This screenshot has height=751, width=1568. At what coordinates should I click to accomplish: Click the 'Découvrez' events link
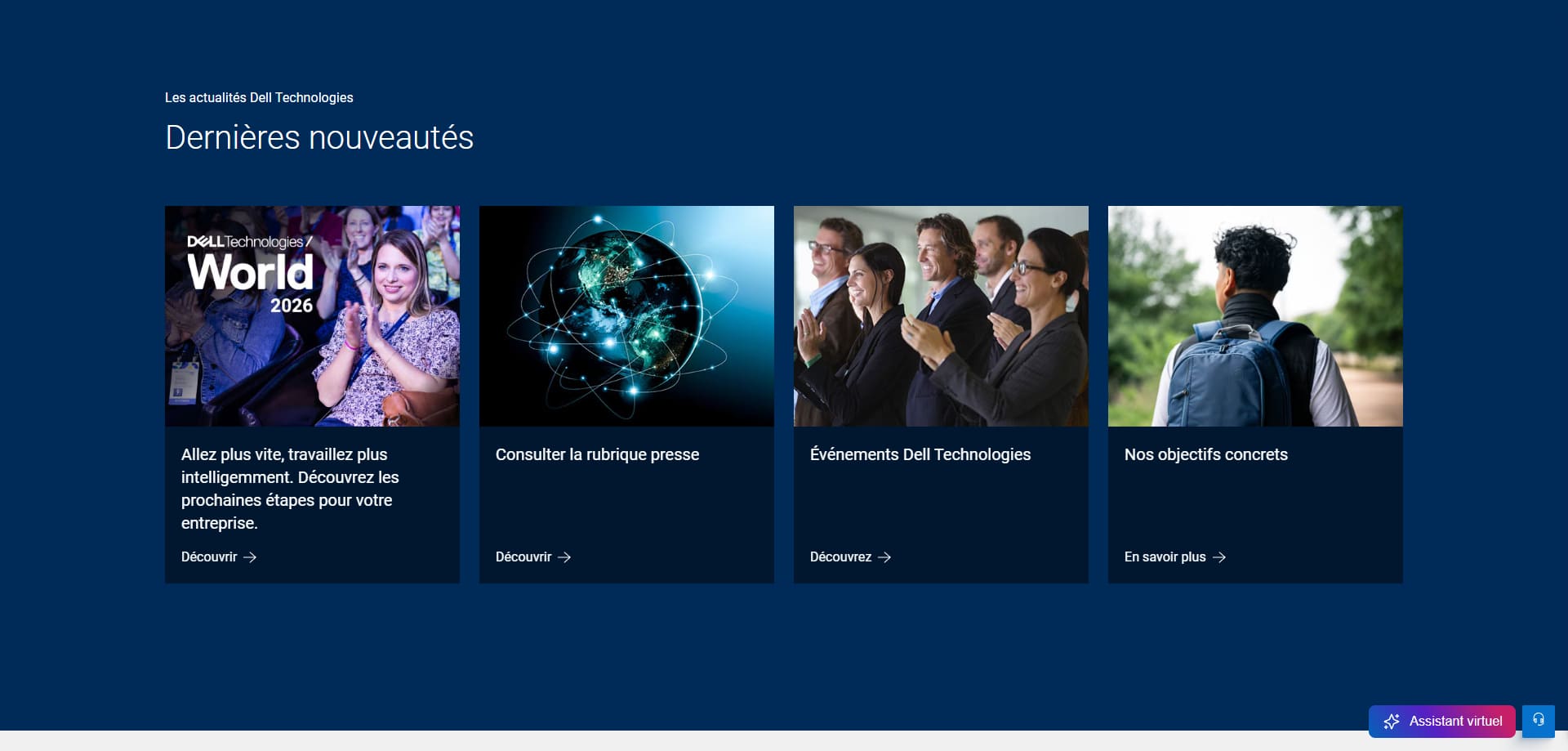(x=850, y=557)
